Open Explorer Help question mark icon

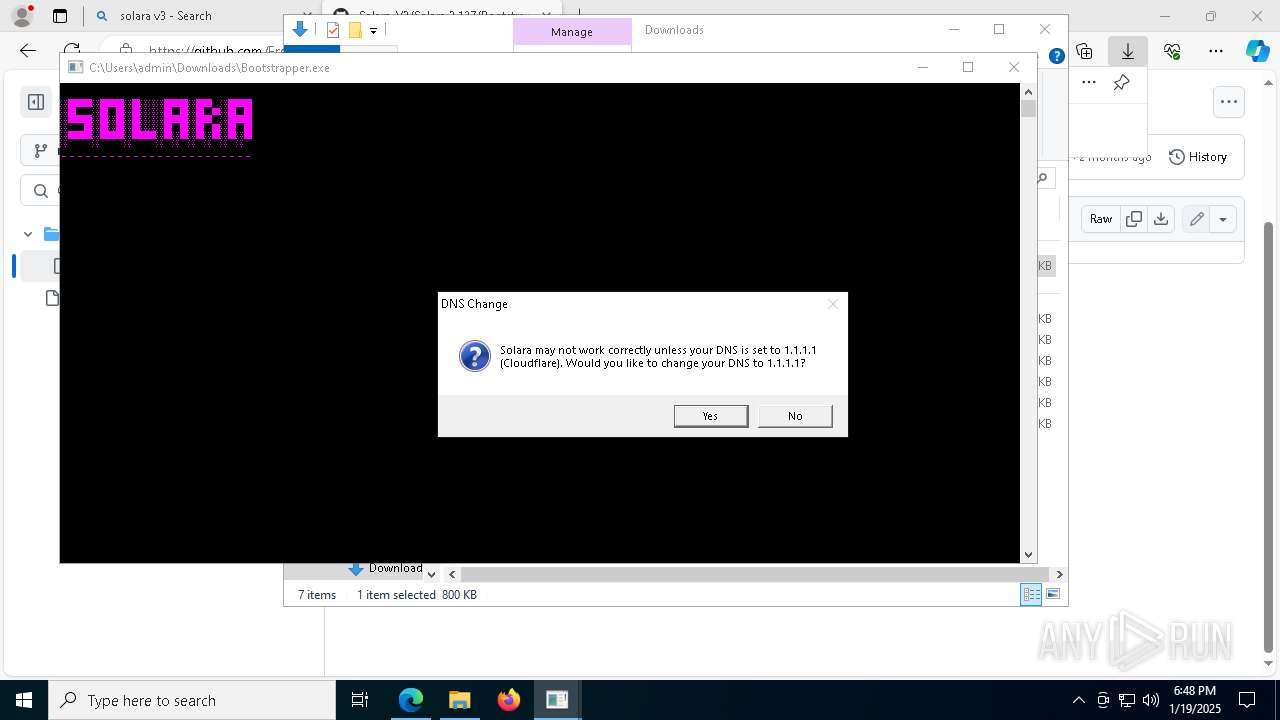(x=1056, y=56)
